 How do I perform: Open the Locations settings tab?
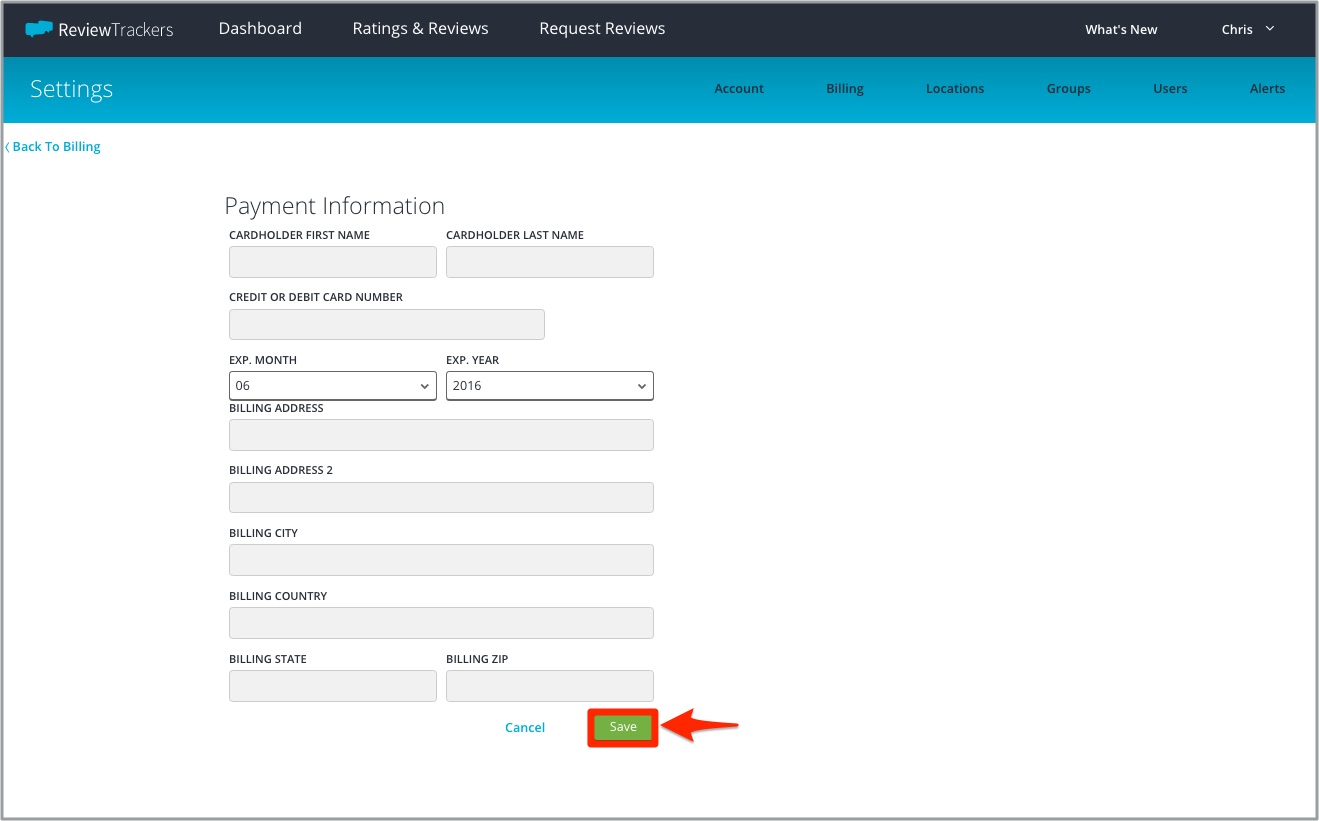point(955,89)
